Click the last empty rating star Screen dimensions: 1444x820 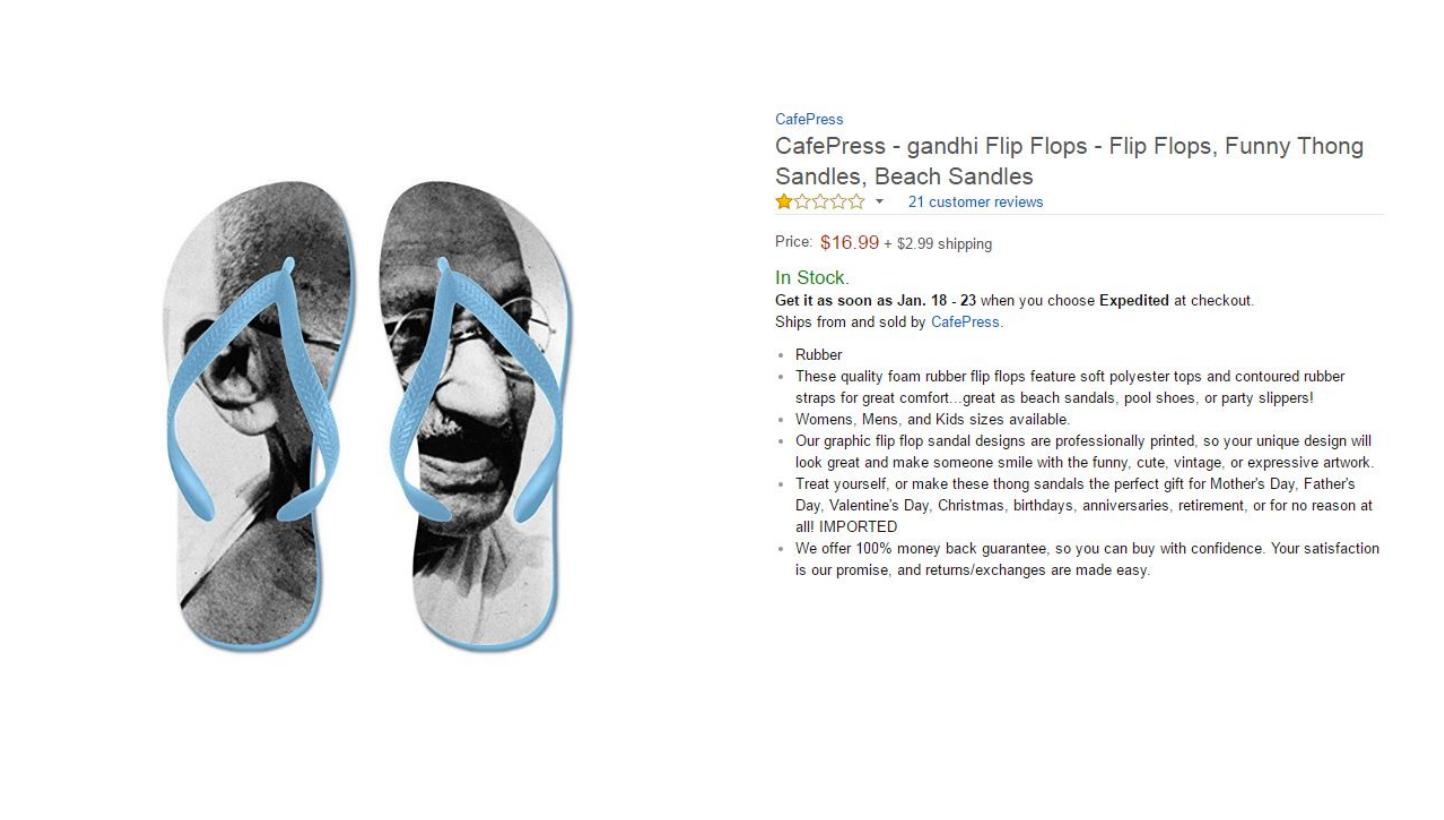tap(856, 202)
